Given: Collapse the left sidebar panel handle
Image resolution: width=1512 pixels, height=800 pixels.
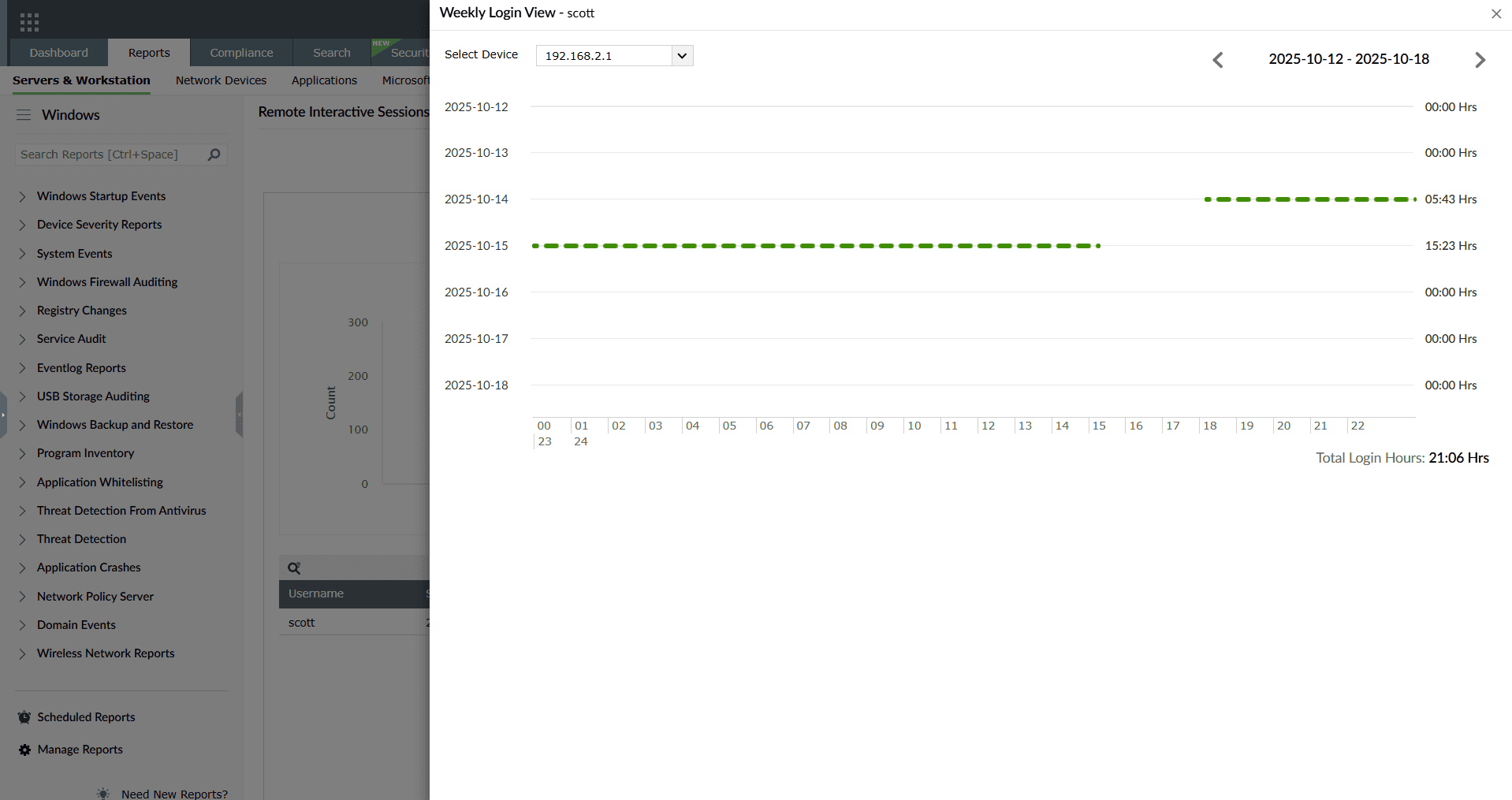Looking at the screenshot, I should tap(239, 415).
